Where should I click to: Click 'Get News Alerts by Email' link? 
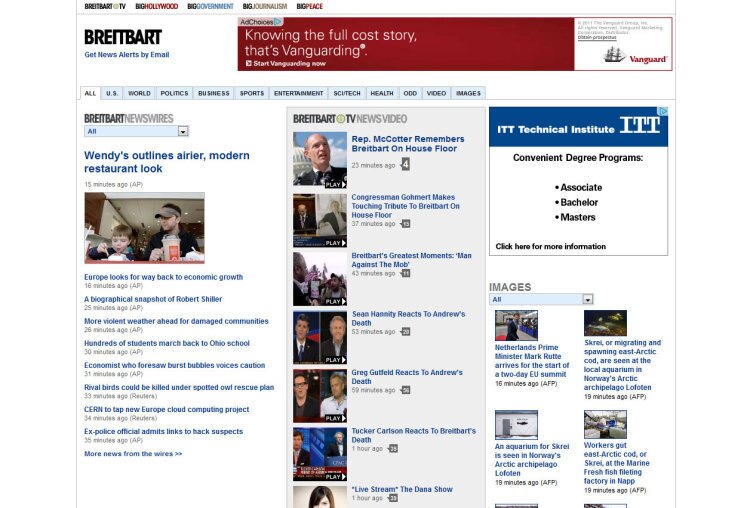(126, 55)
